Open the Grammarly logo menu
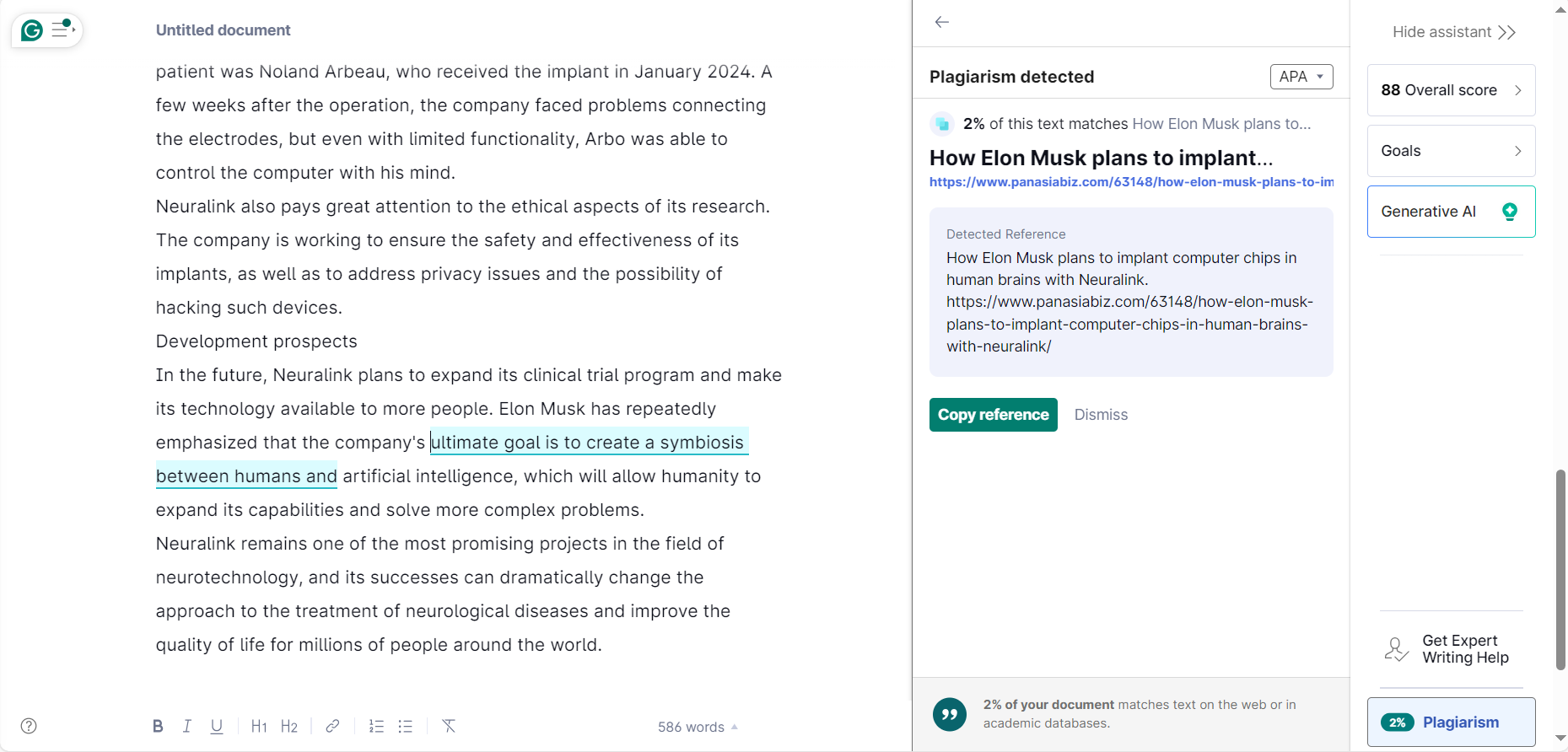1568x752 pixels. point(32,30)
